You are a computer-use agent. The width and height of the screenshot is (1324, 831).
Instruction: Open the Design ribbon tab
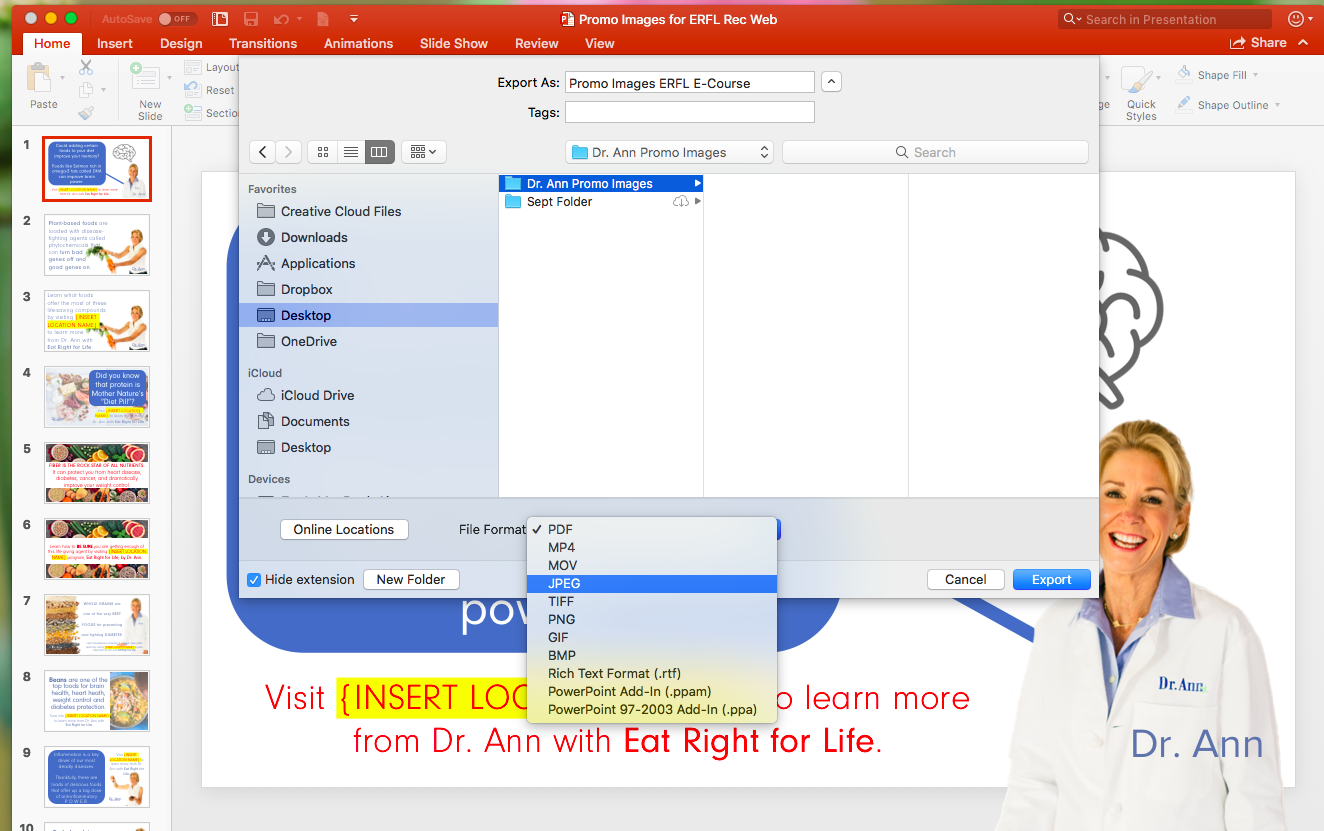(181, 43)
